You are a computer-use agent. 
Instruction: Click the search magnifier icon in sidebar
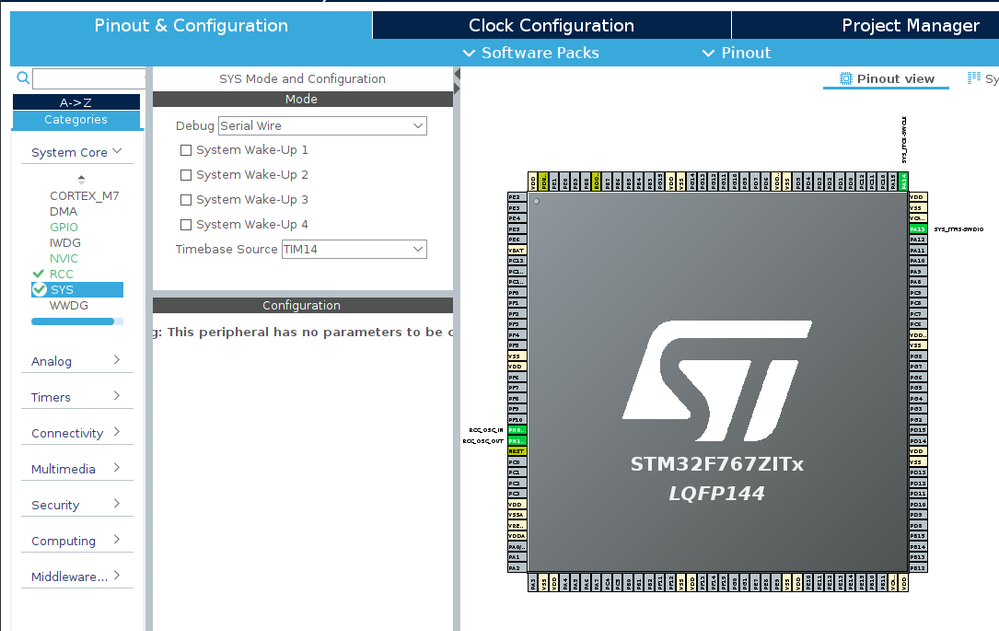(23, 78)
